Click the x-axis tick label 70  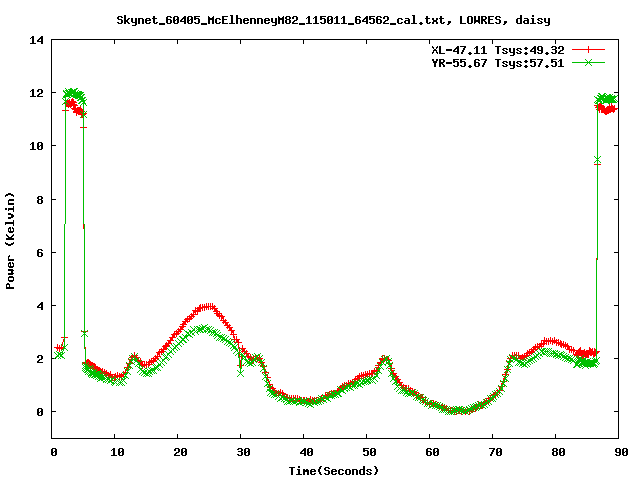[x=495, y=452]
